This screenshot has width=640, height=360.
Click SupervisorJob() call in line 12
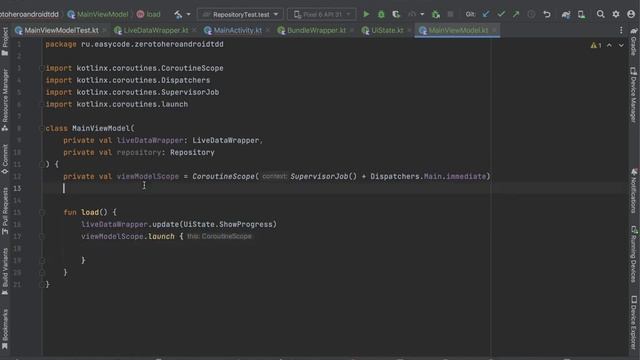[323, 176]
